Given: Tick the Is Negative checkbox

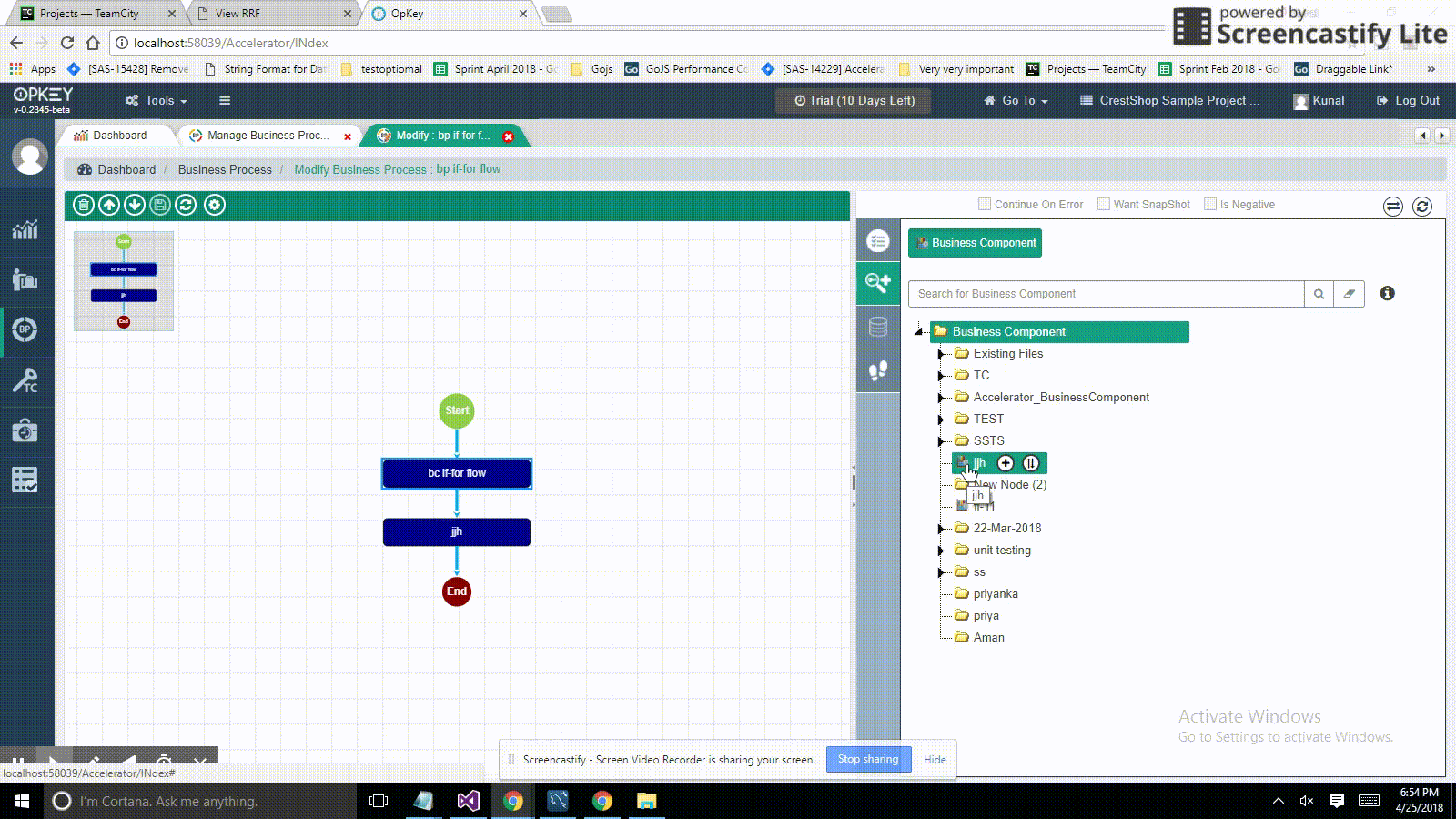Looking at the screenshot, I should pyautogui.click(x=1210, y=204).
